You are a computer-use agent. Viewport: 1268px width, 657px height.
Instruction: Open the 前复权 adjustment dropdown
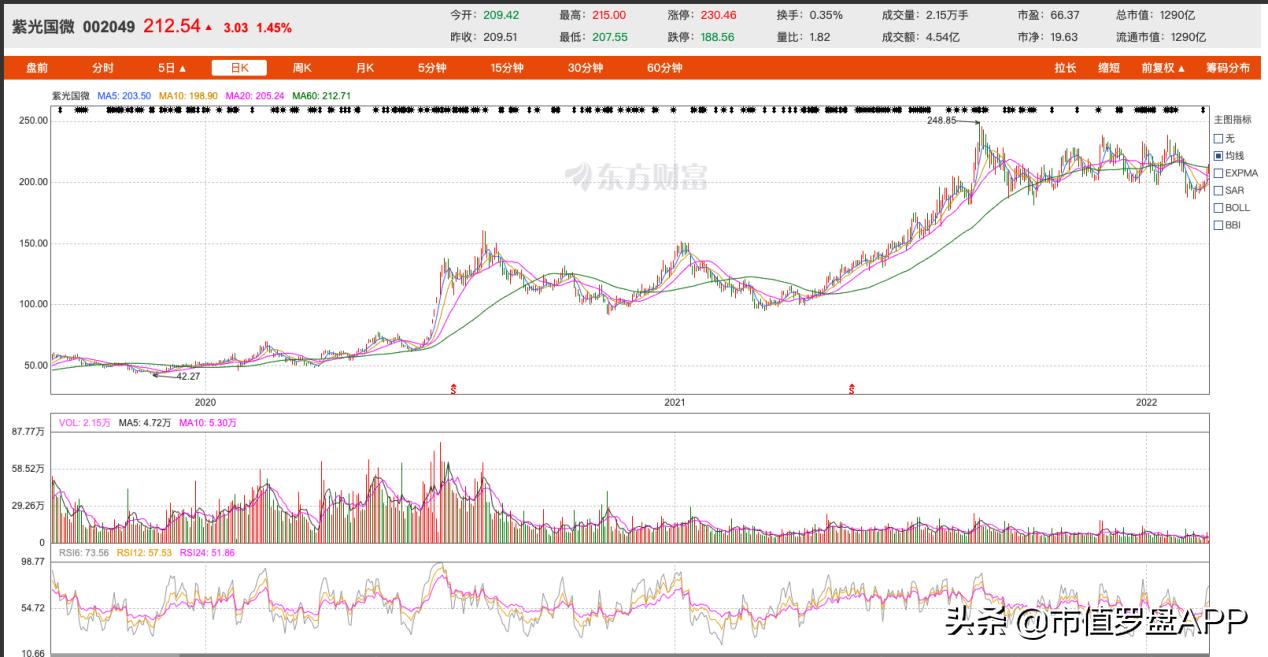pos(1163,68)
